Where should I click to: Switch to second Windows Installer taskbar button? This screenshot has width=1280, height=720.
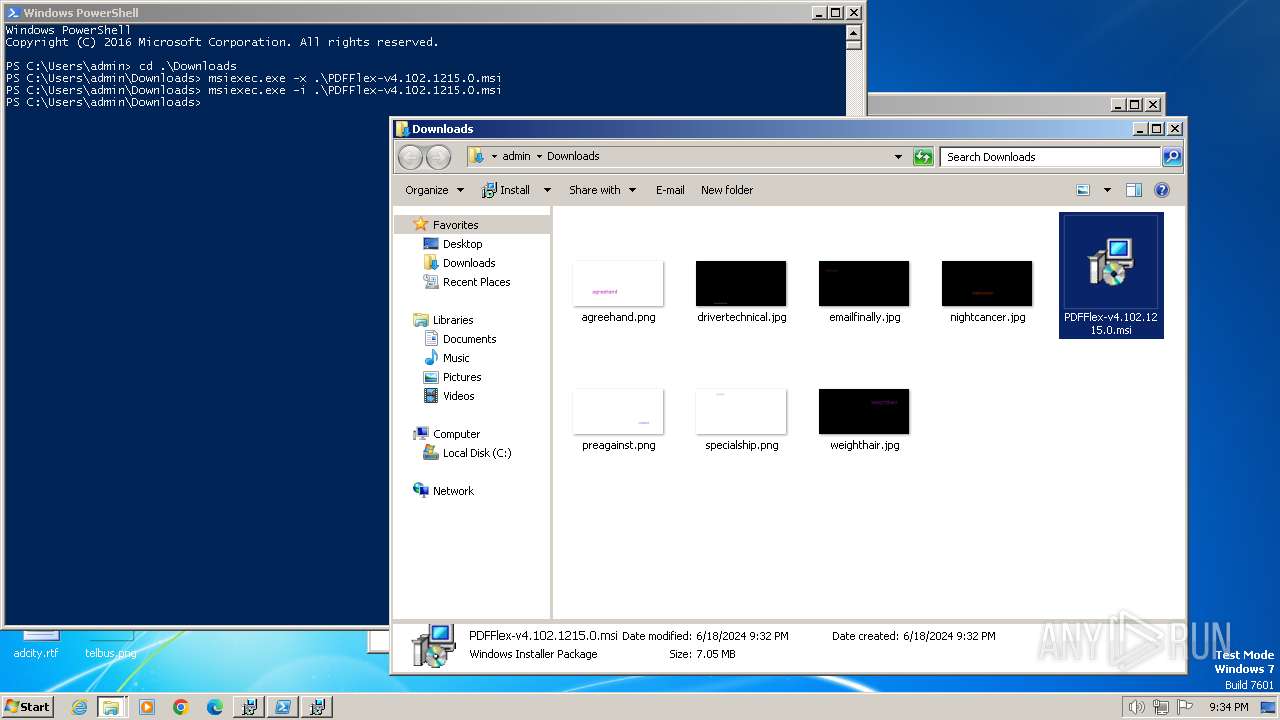tap(317, 707)
